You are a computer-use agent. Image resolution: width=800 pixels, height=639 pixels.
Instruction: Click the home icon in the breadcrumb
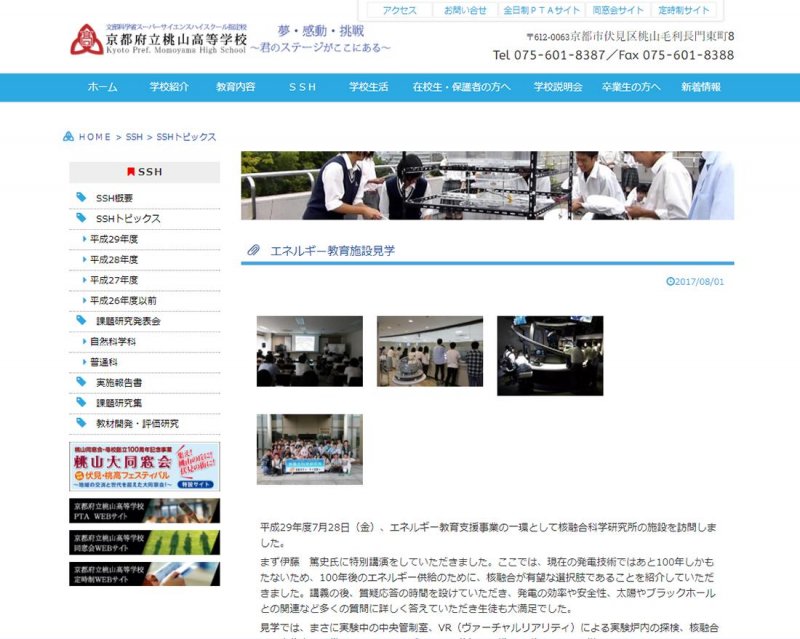[x=68, y=137]
